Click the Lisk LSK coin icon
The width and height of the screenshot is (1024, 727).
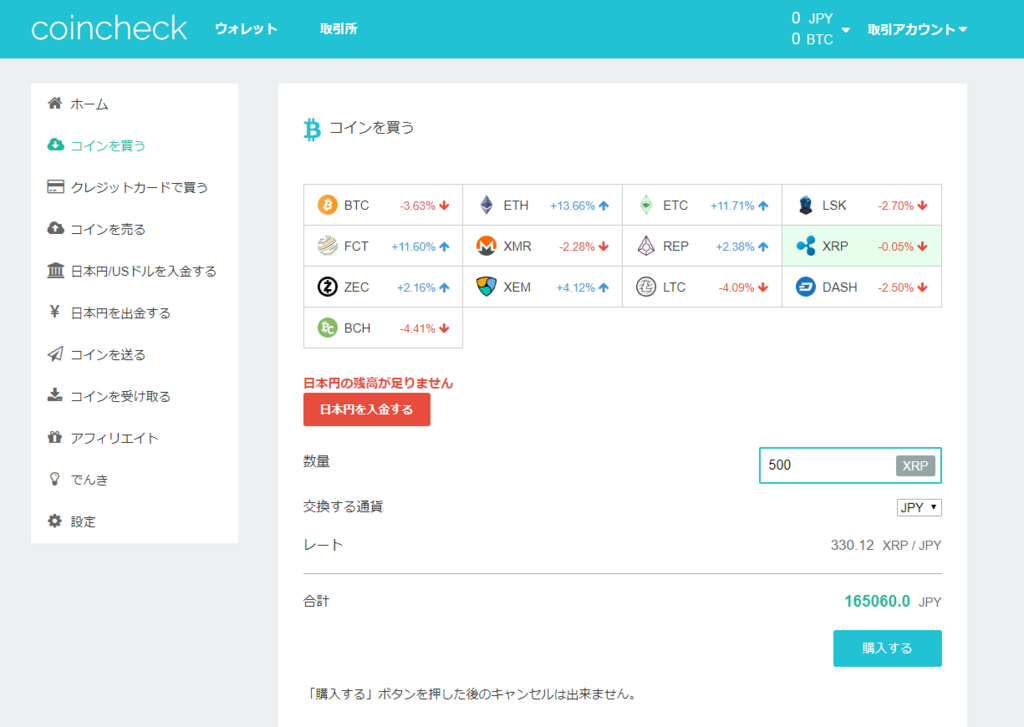pos(805,205)
